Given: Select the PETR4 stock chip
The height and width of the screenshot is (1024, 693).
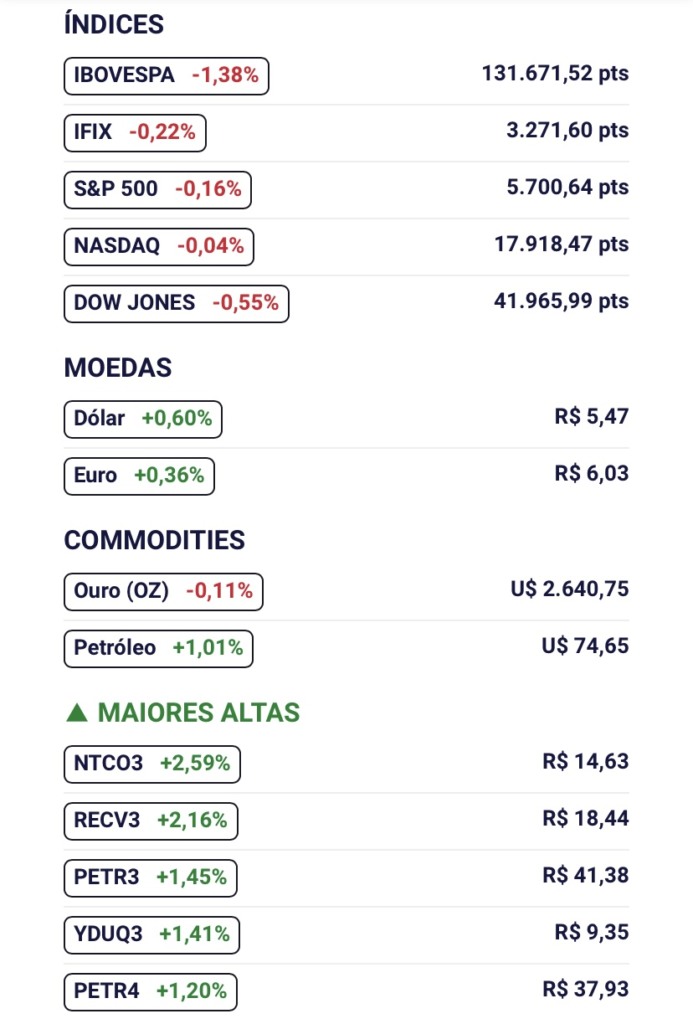Looking at the screenshot, I should 150,992.
